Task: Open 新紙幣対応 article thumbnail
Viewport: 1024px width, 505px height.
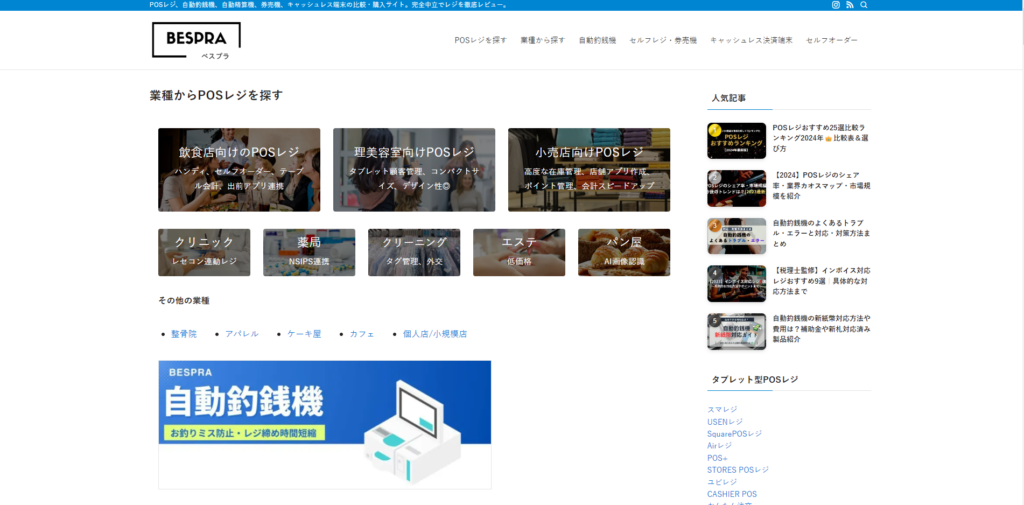Action: (737, 331)
